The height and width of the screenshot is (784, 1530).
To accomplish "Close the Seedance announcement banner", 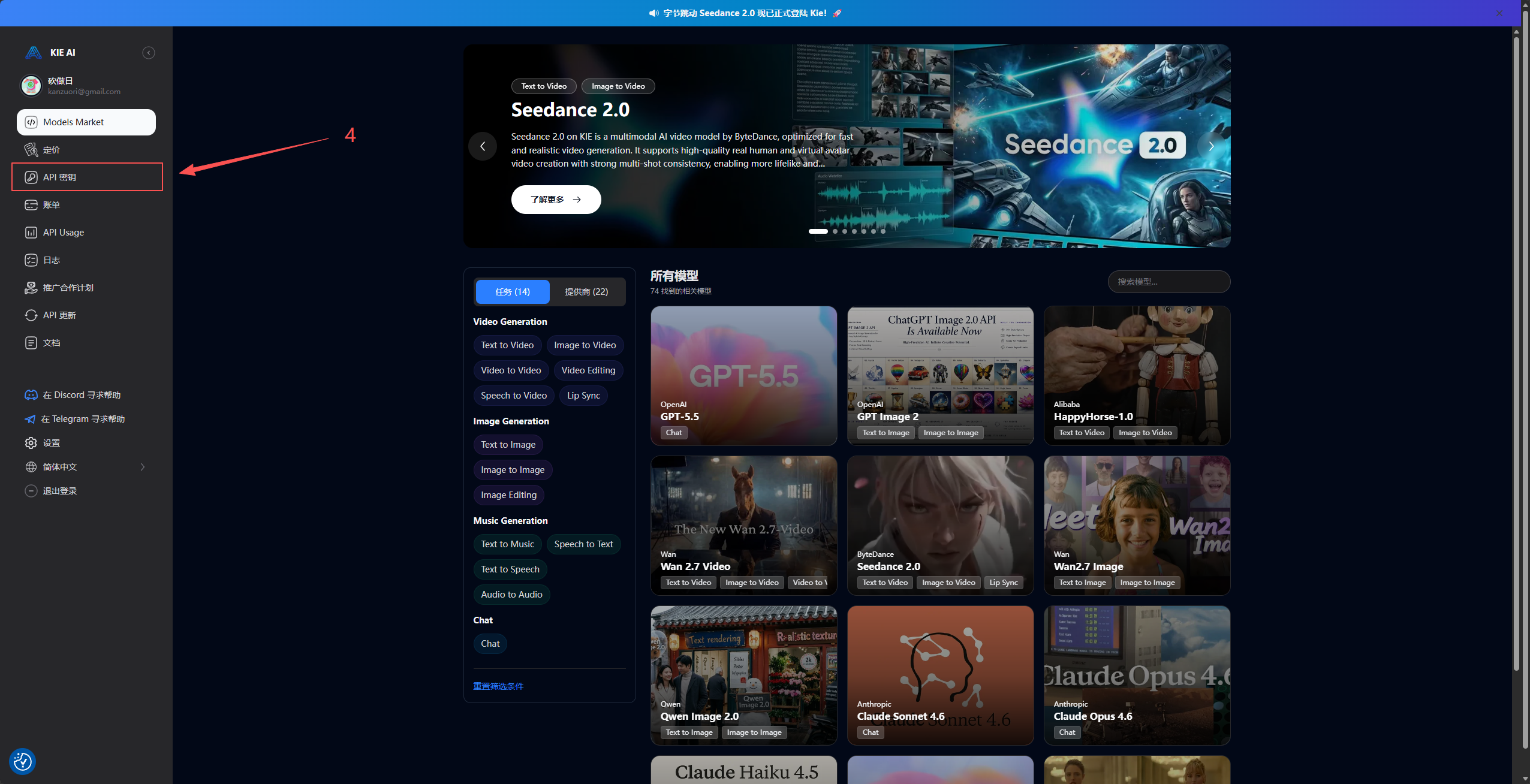I will point(1499,13).
